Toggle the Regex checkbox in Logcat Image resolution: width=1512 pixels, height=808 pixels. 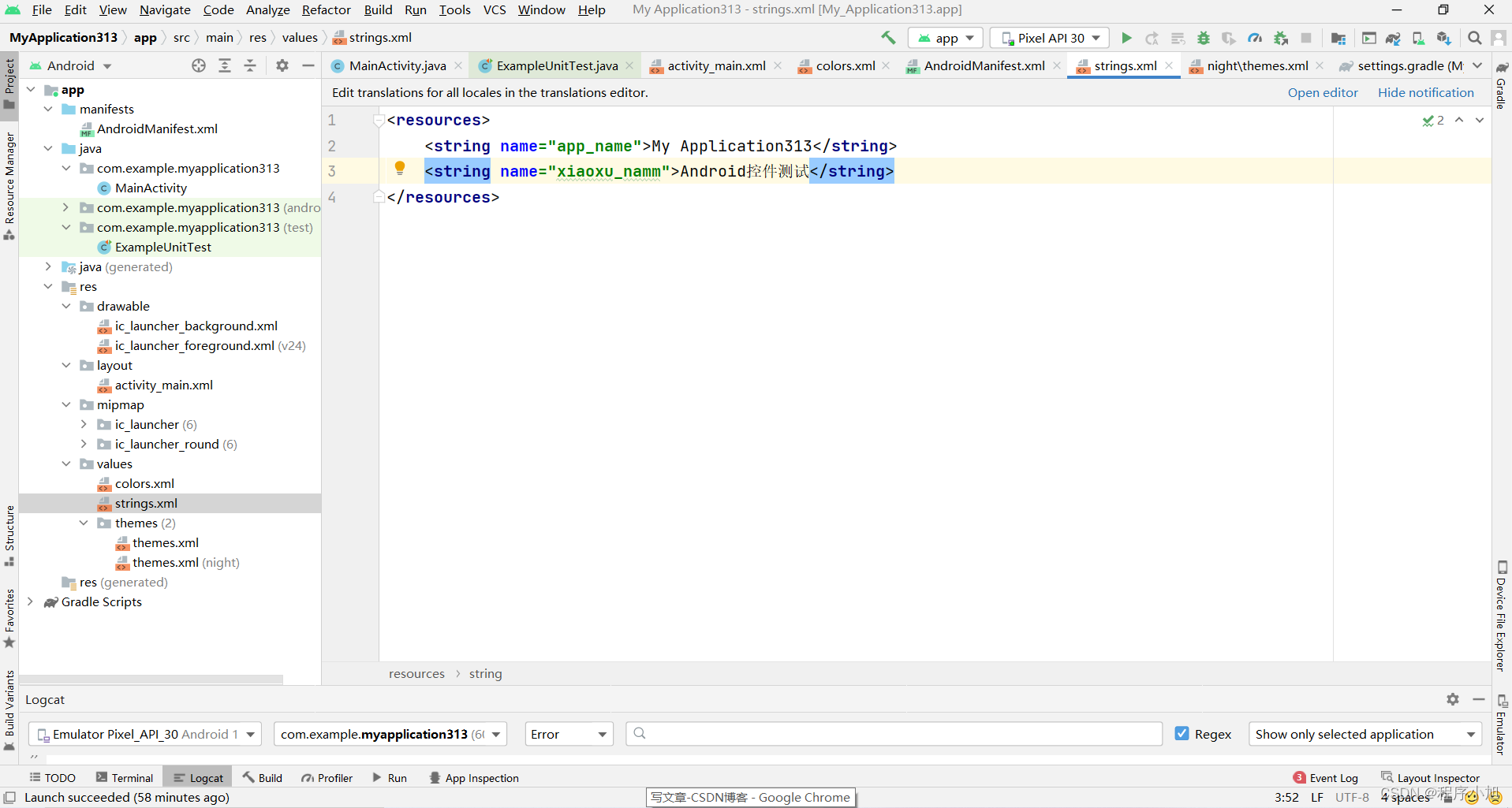point(1182,733)
